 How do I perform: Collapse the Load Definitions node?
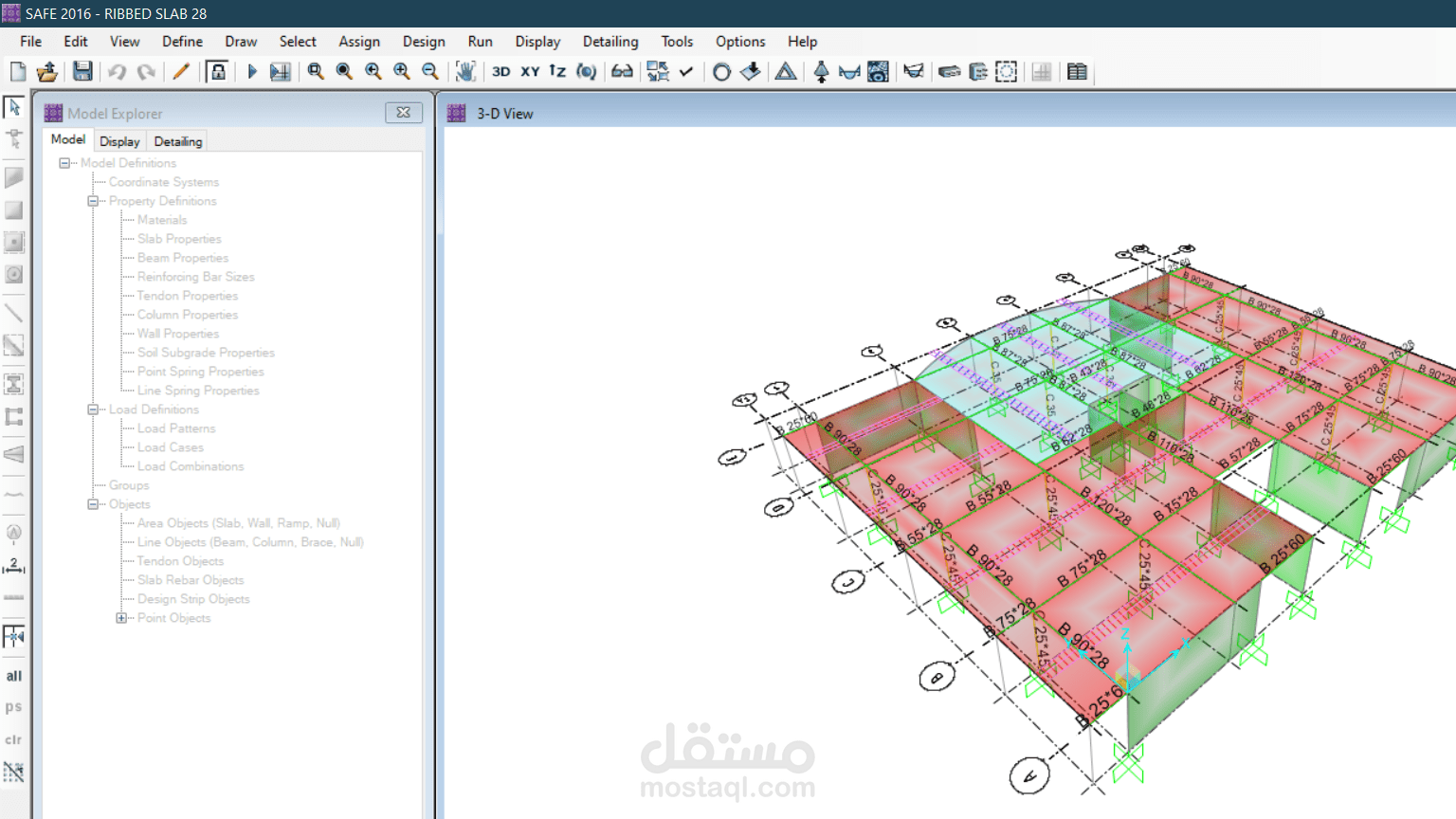tap(93, 409)
